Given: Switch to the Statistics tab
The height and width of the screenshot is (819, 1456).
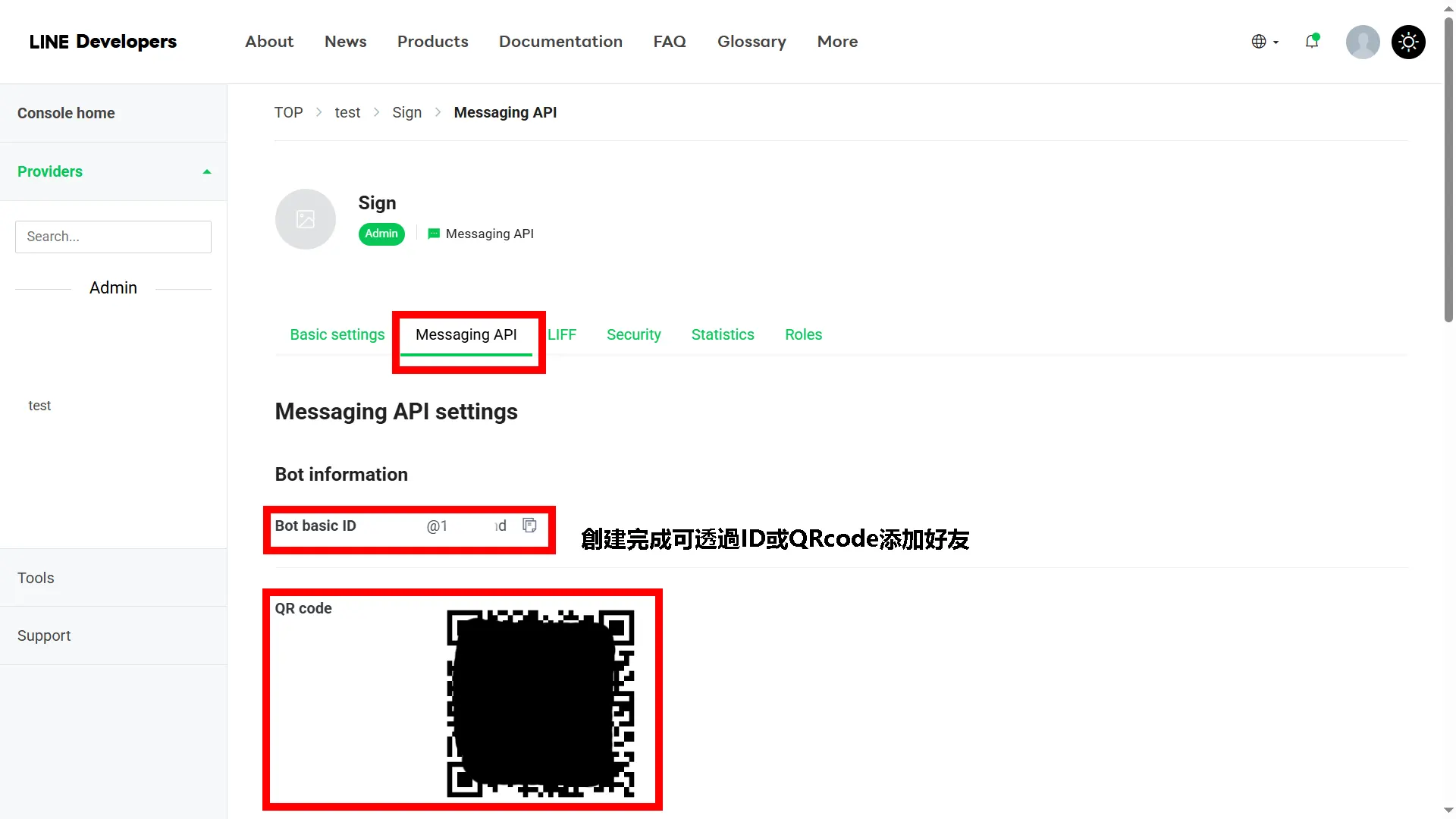Looking at the screenshot, I should [722, 334].
